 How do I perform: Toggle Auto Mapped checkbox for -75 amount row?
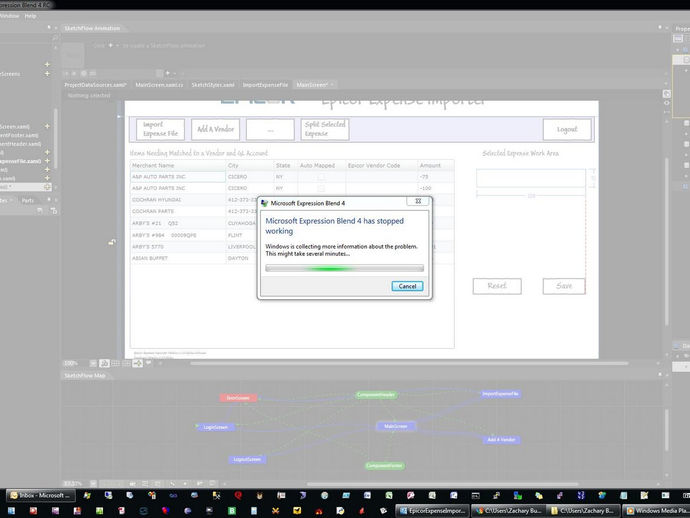click(x=321, y=177)
